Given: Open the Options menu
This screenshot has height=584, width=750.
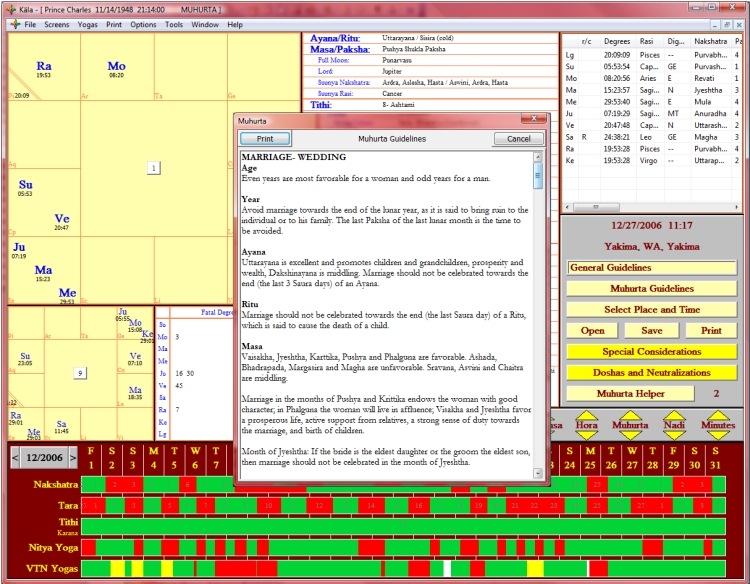Looking at the screenshot, I should click(143, 24).
